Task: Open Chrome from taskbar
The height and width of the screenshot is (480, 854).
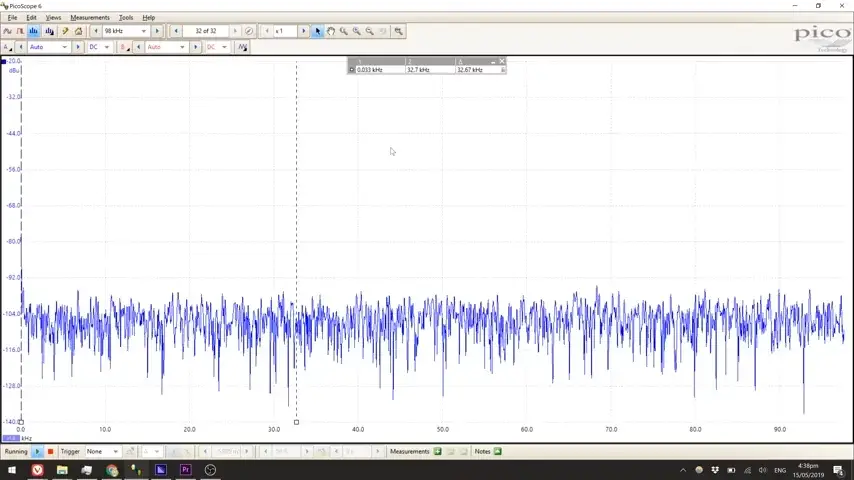Action: (x=112, y=470)
